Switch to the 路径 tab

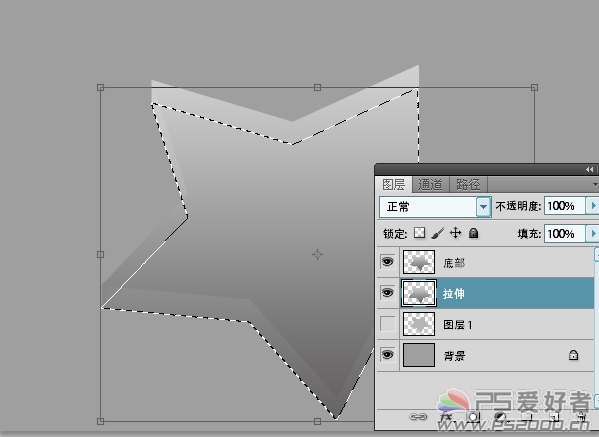468,185
